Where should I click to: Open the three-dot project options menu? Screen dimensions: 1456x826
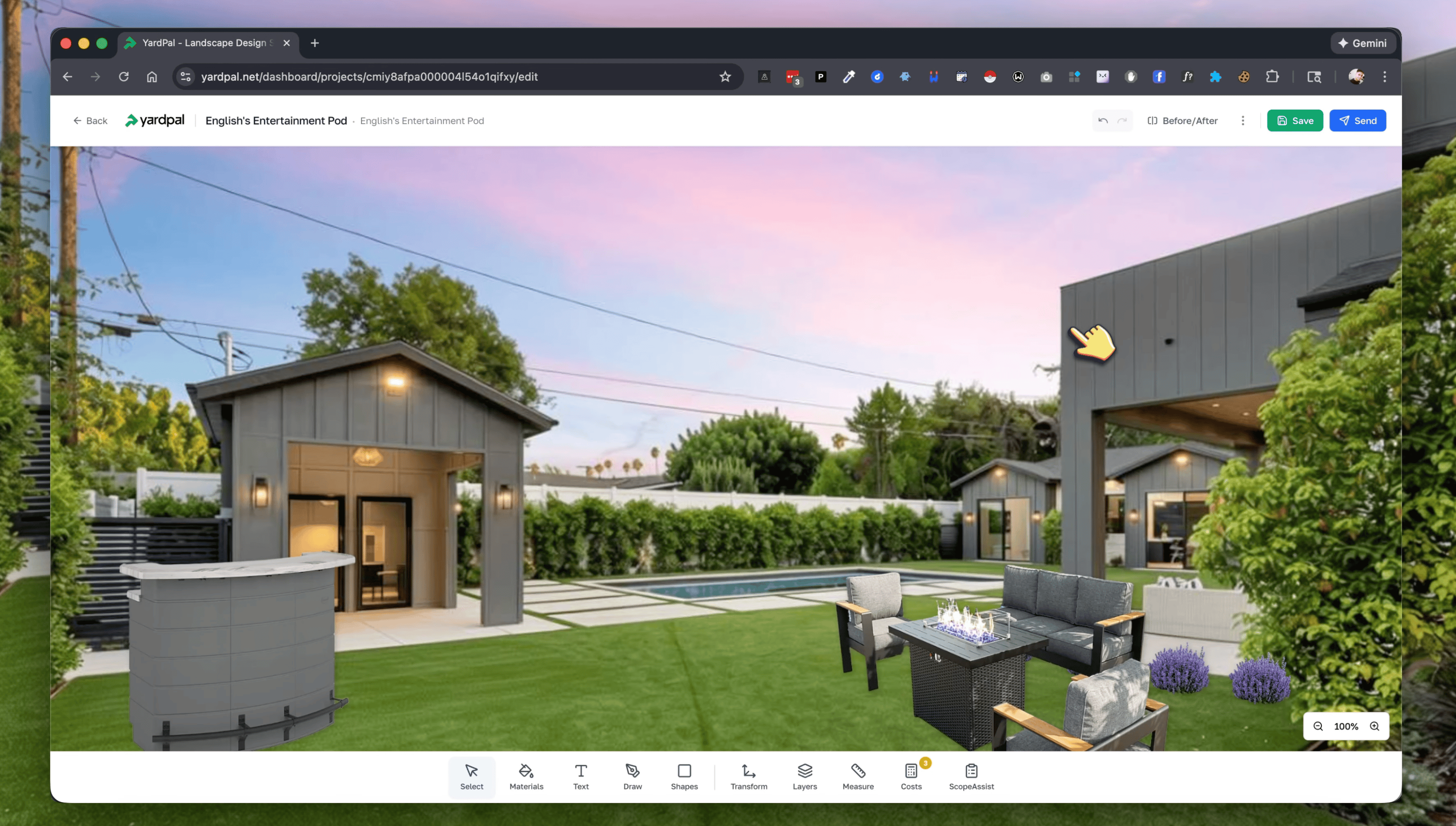(x=1242, y=121)
